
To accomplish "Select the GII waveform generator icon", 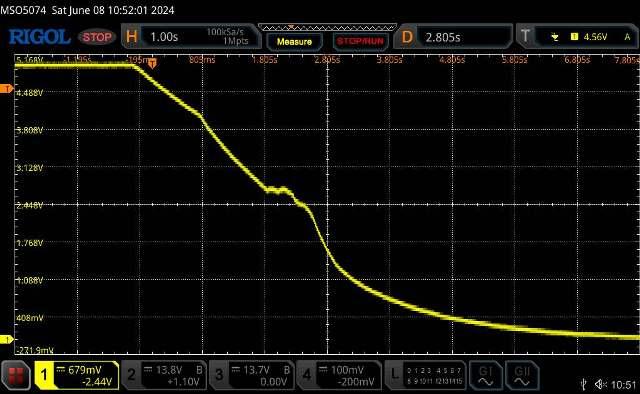I will tap(522, 375).
